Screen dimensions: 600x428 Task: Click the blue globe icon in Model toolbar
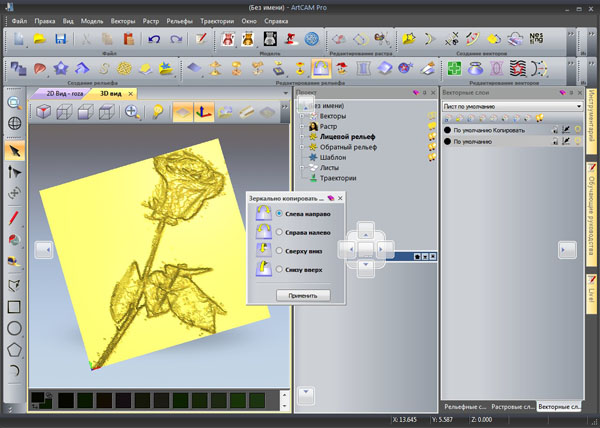tap(311, 39)
